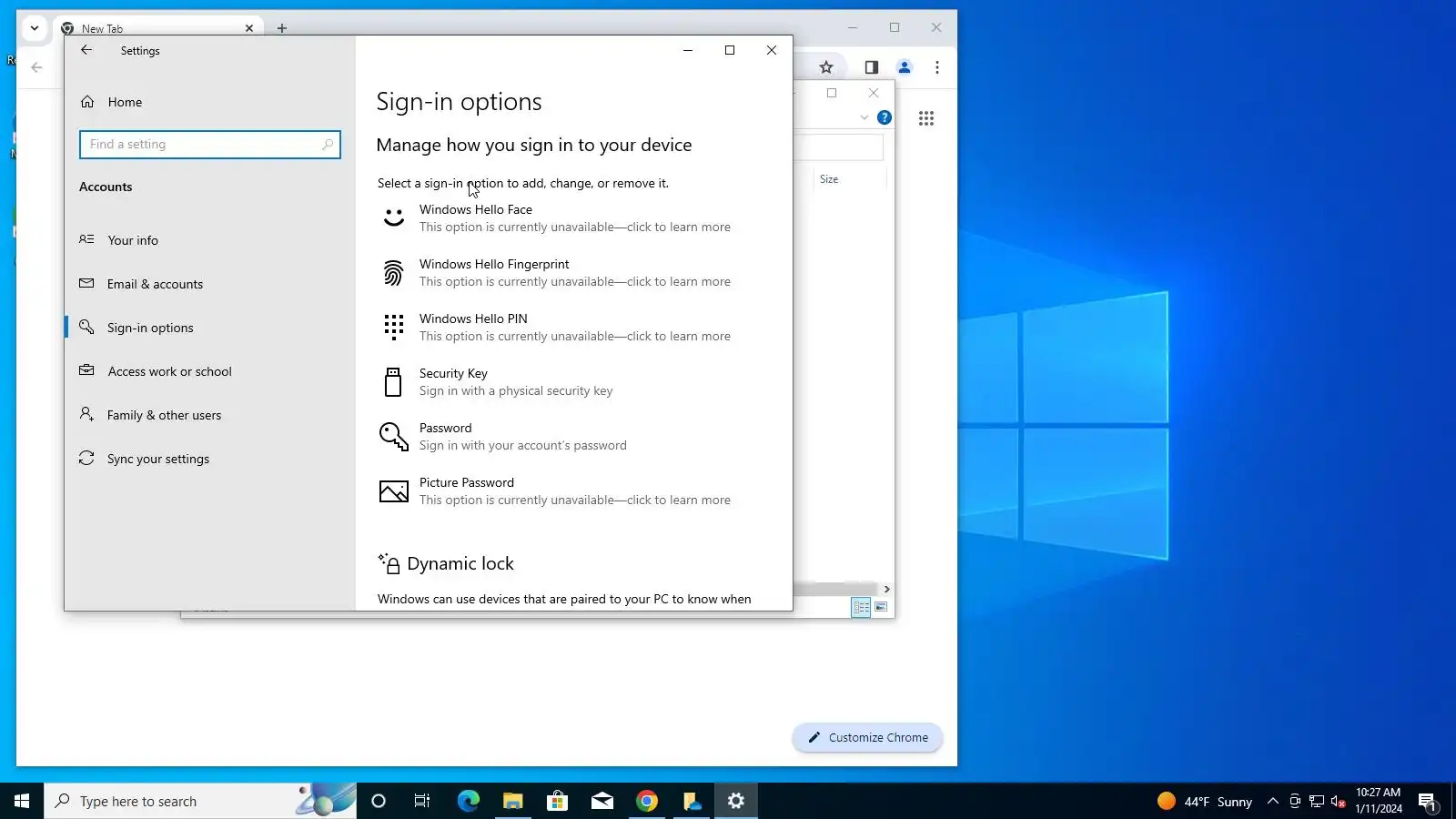
Task: Click scroll right arrow in background window
Action: (x=886, y=589)
